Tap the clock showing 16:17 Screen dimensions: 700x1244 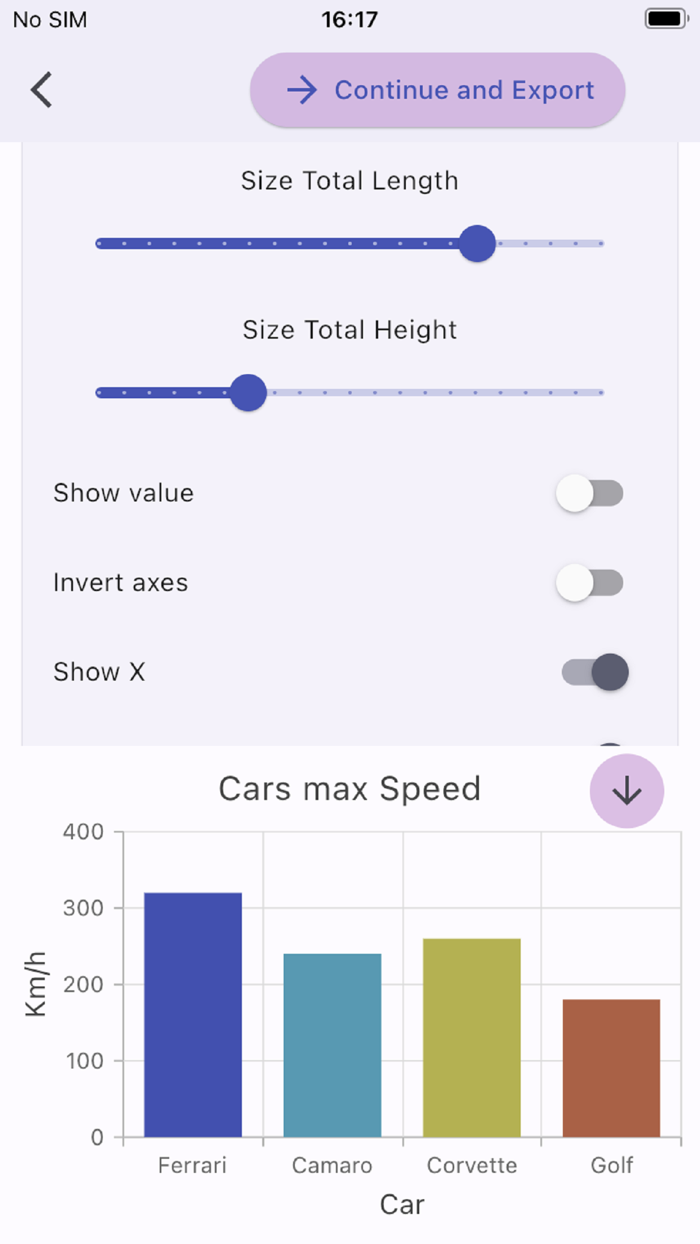point(348,18)
